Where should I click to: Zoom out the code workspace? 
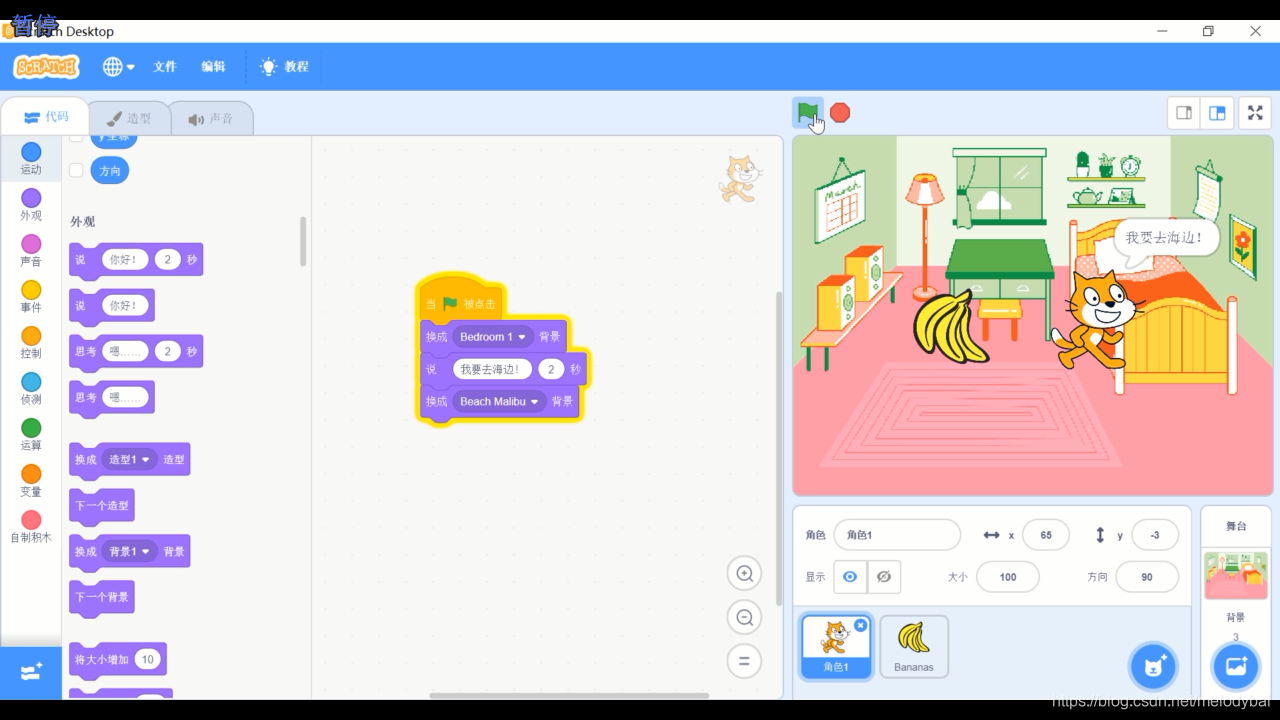click(744, 618)
